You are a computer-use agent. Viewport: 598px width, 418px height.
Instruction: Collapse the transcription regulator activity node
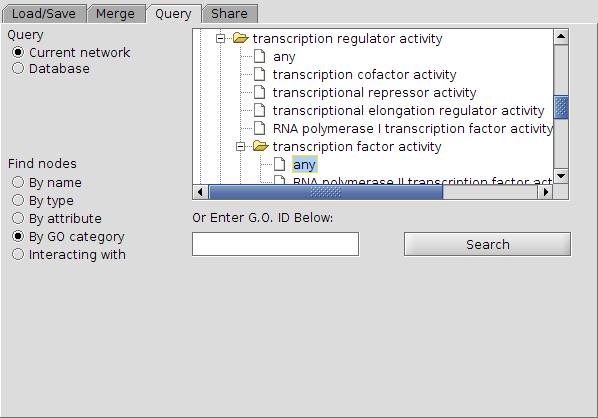220,38
